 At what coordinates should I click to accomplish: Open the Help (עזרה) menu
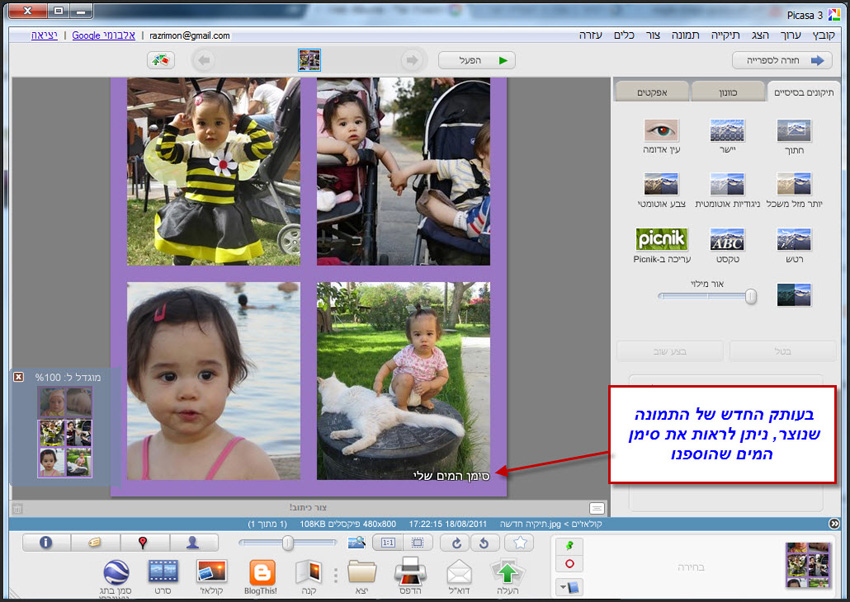[590, 35]
